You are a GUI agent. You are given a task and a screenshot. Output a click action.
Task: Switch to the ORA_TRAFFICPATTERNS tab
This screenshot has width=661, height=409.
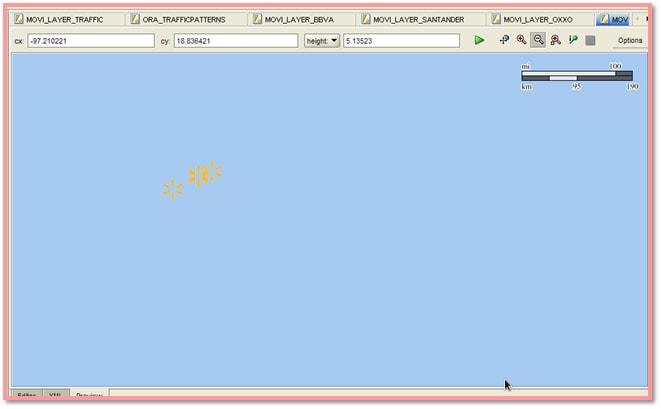(184, 19)
